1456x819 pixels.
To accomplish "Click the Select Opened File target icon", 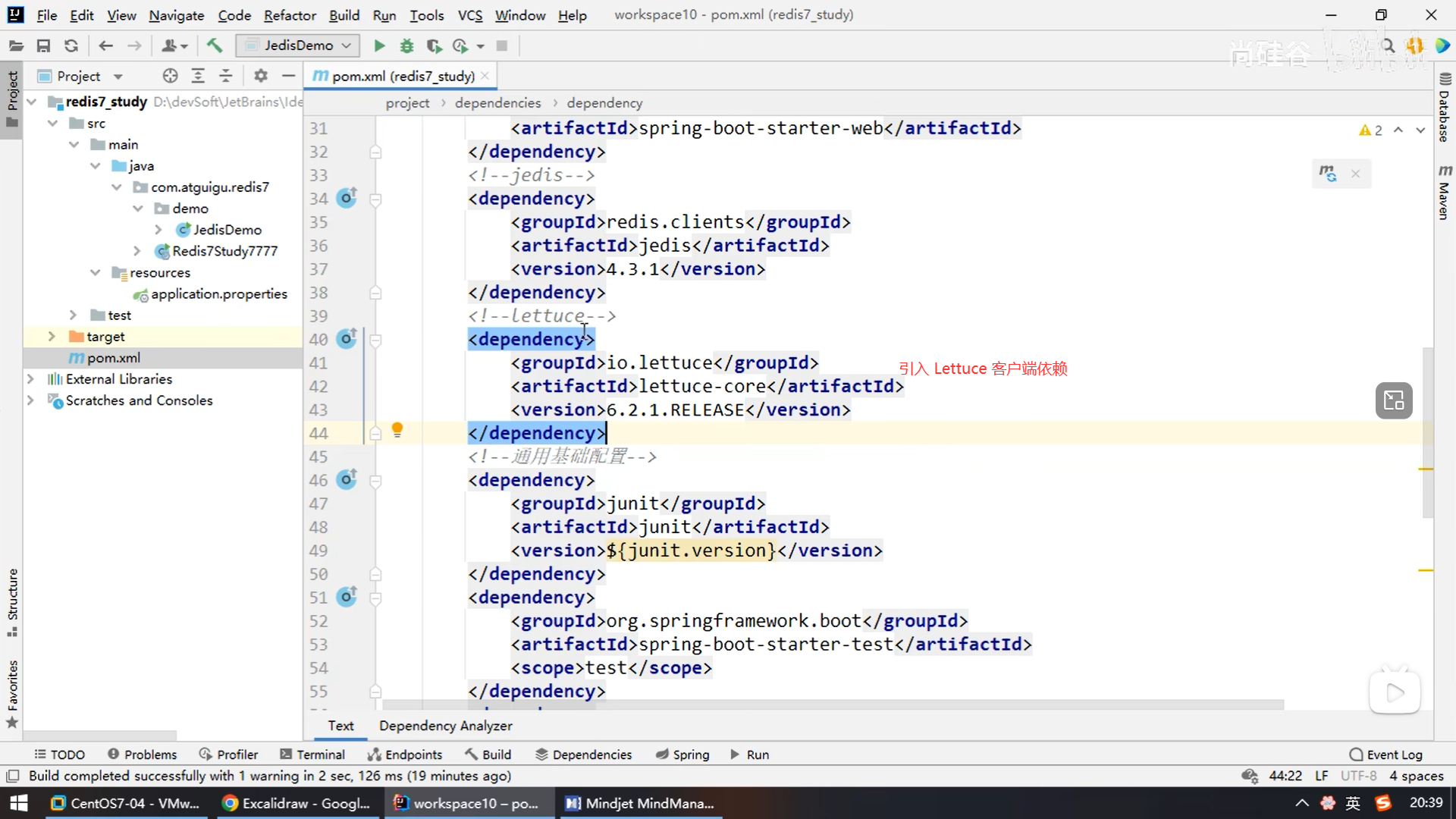I will point(170,76).
